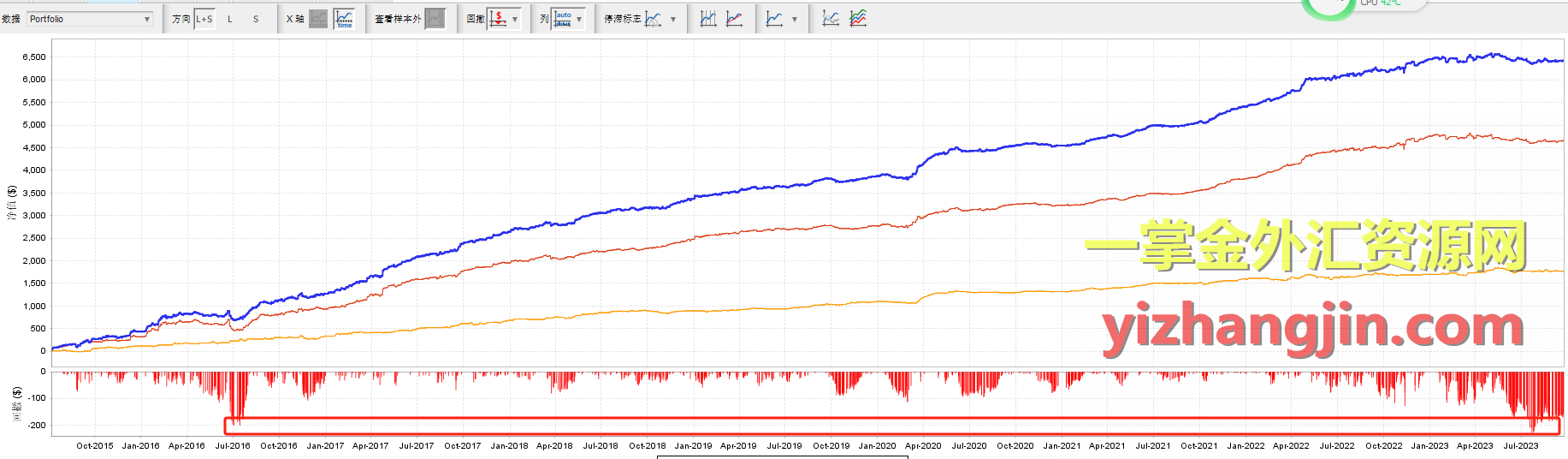Click the multi-colored lines chart icon
1568x459 pixels.
tap(858, 19)
